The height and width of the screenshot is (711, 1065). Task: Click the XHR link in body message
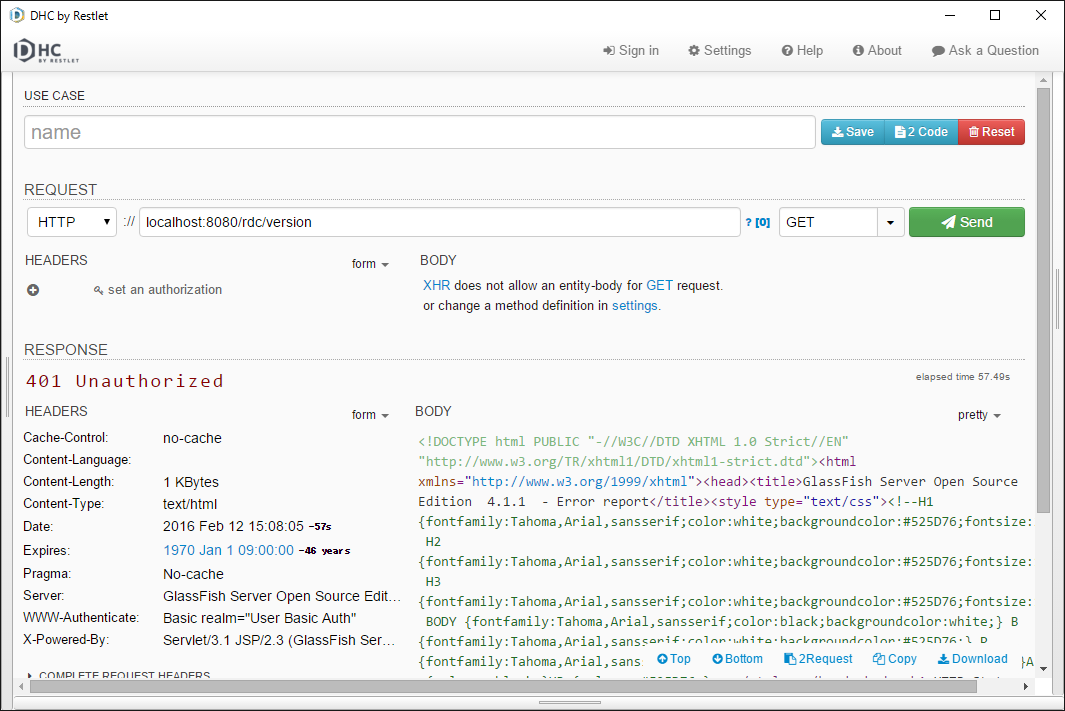[437, 285]
